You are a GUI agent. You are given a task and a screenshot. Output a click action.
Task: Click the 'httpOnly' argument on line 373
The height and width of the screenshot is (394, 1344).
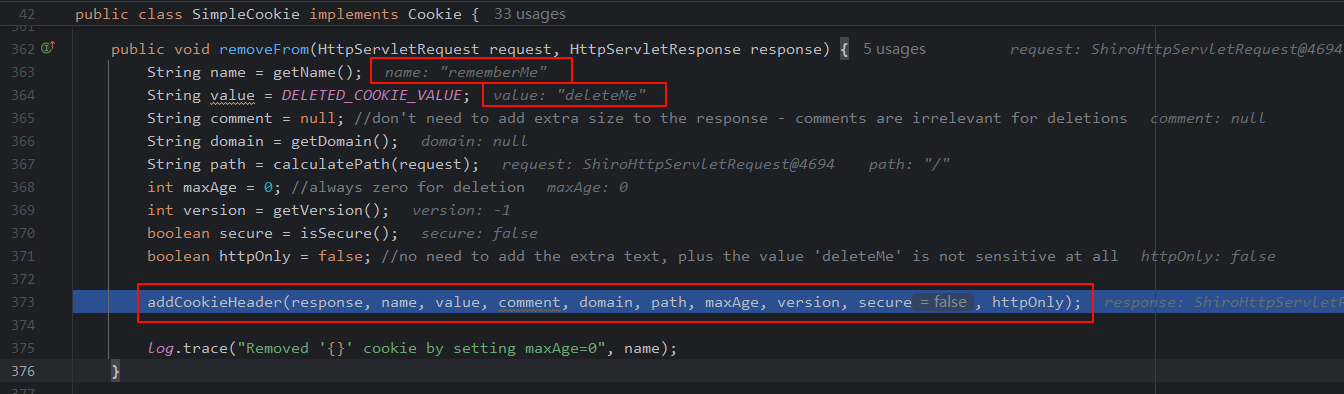1028,302
